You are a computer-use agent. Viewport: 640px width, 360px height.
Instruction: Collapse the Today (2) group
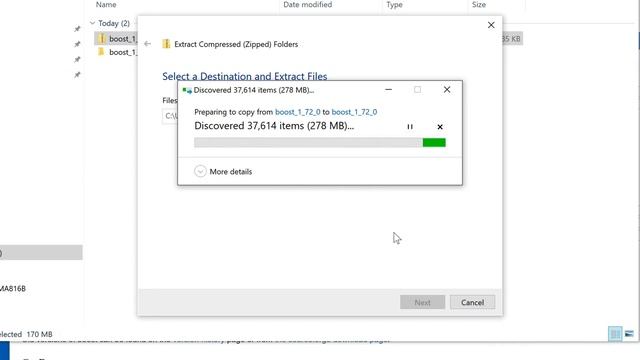point(92,23)
